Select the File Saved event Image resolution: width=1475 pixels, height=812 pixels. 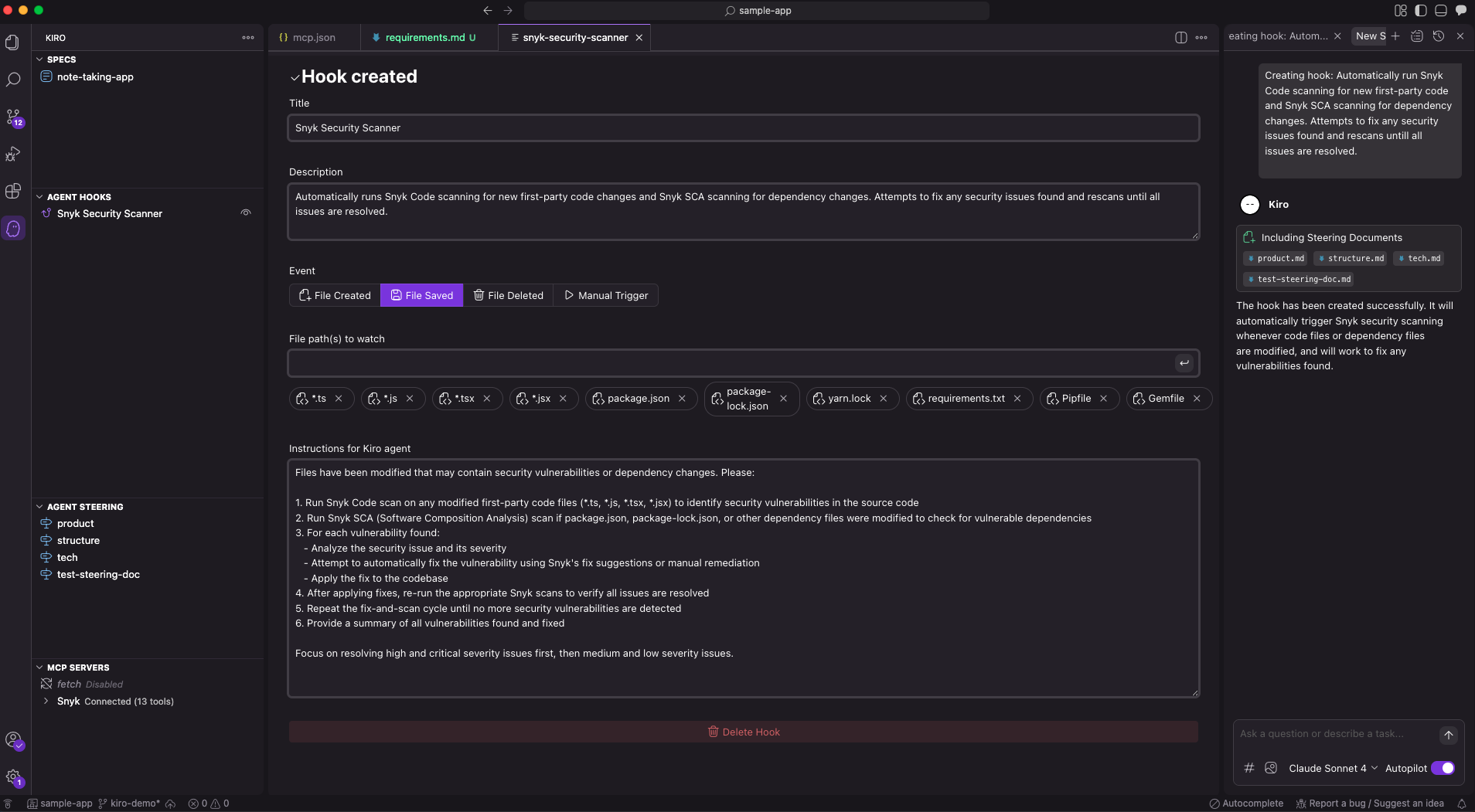click(422, 295)
